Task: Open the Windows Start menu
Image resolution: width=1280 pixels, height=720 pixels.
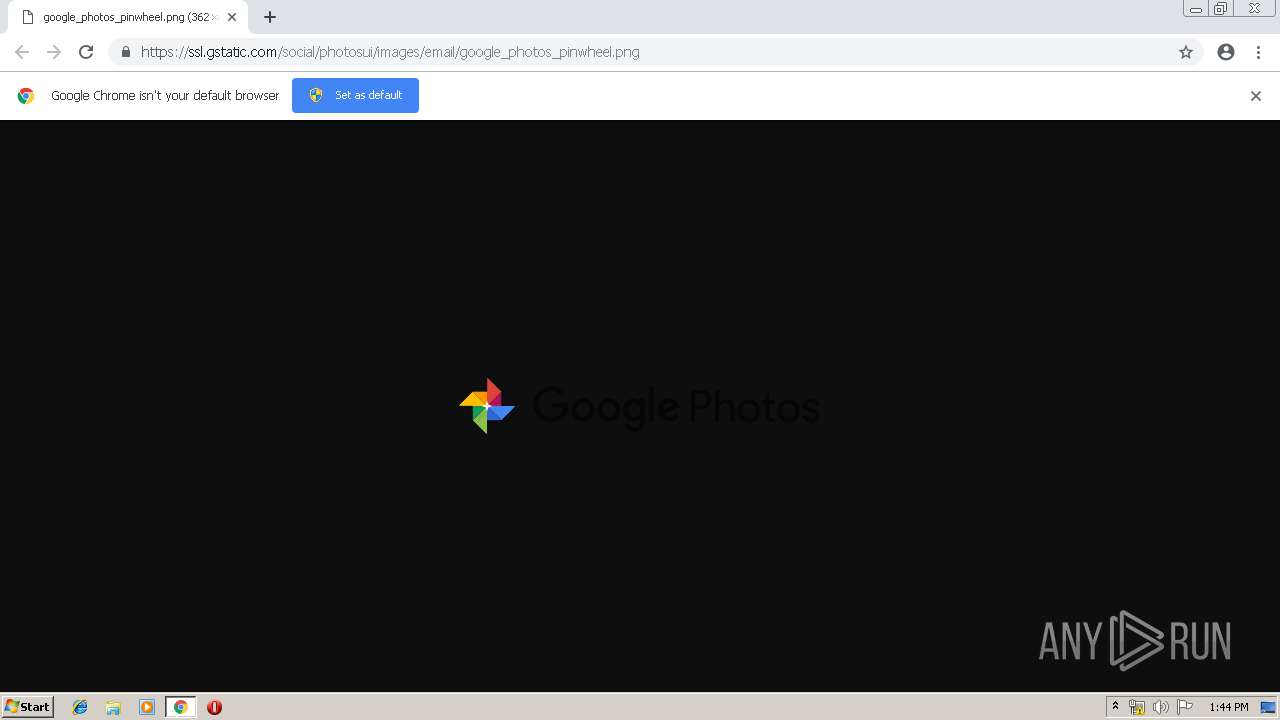Action: (28, 706)
